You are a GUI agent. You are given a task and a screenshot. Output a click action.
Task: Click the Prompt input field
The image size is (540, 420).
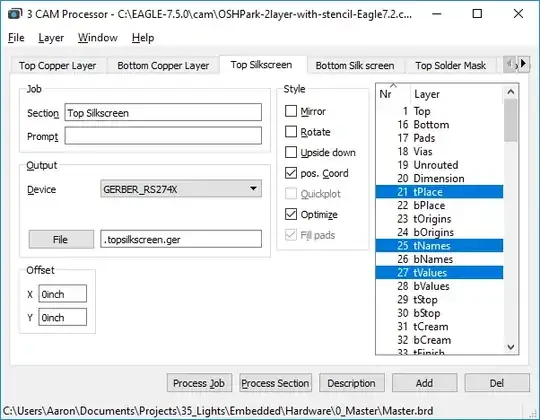point(163,136)
